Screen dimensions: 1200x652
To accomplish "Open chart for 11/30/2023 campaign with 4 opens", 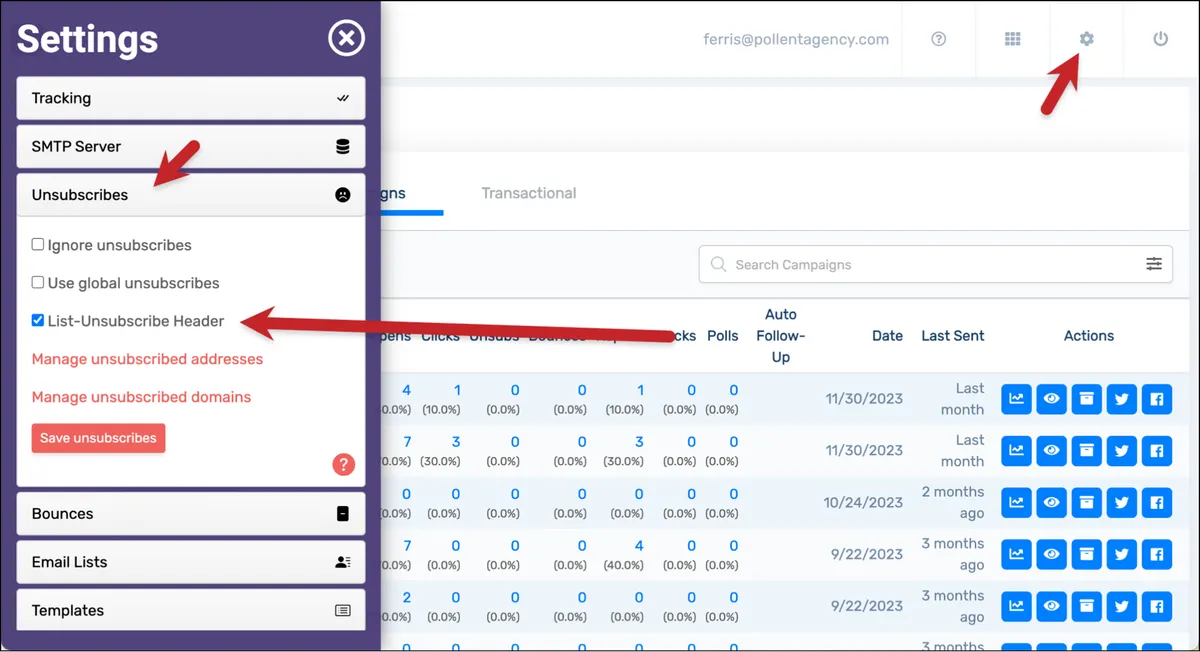I will click(1017, 399).
